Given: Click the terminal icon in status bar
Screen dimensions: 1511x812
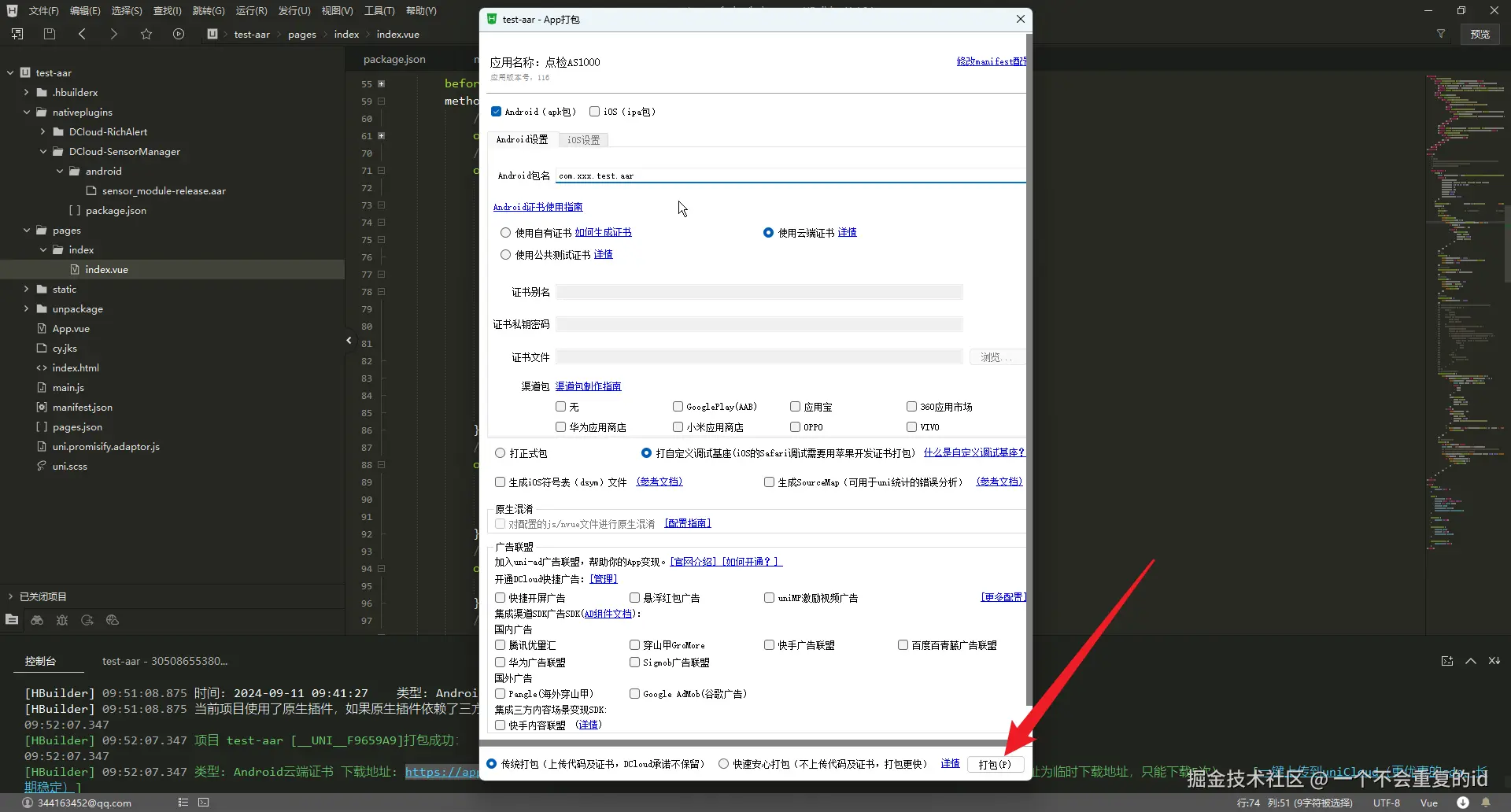Looking at the screenshot, I should pos(204,803).
